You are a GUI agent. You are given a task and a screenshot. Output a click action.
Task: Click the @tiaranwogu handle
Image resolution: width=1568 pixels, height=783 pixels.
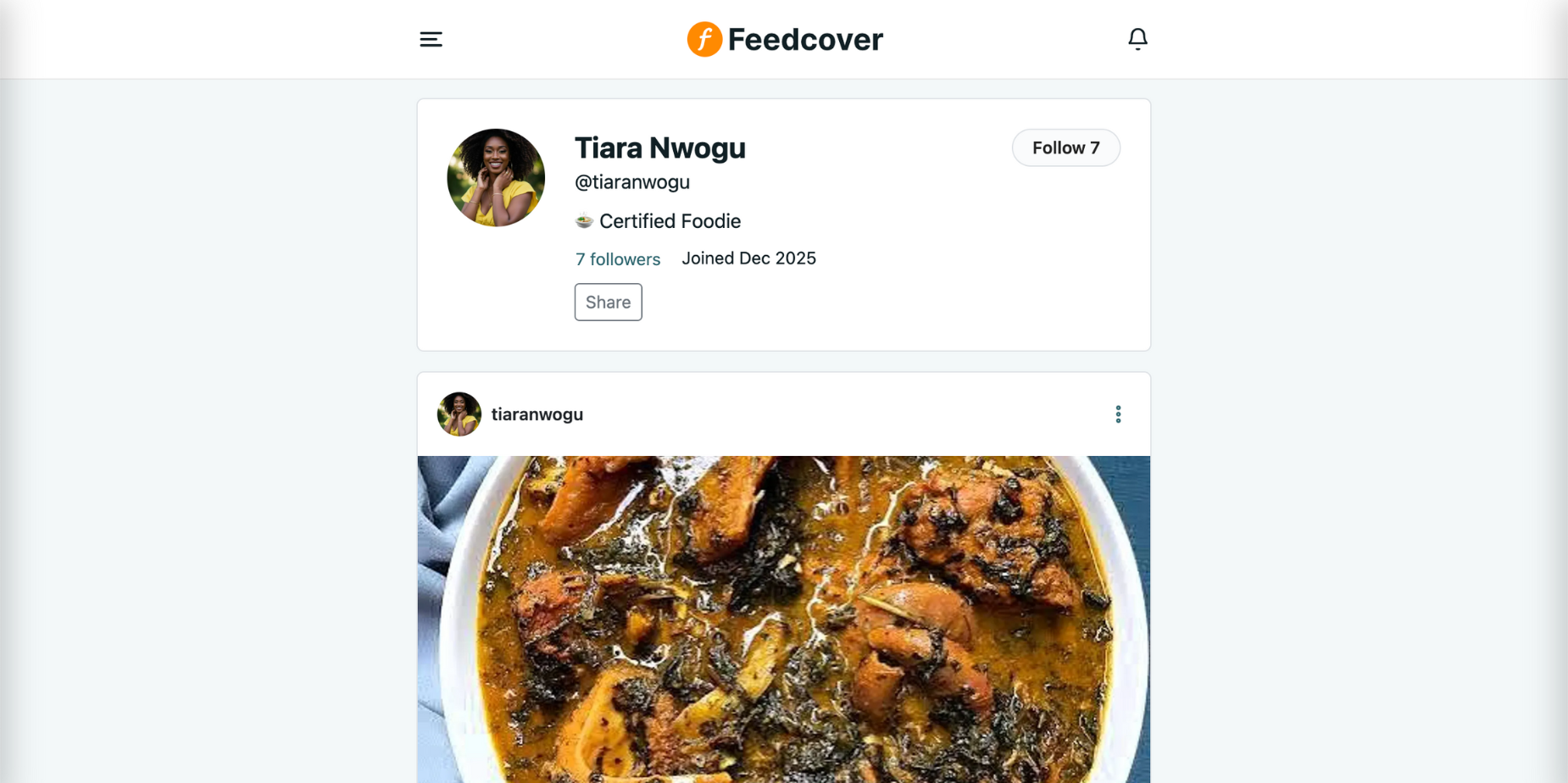click(x=631, y=181)
